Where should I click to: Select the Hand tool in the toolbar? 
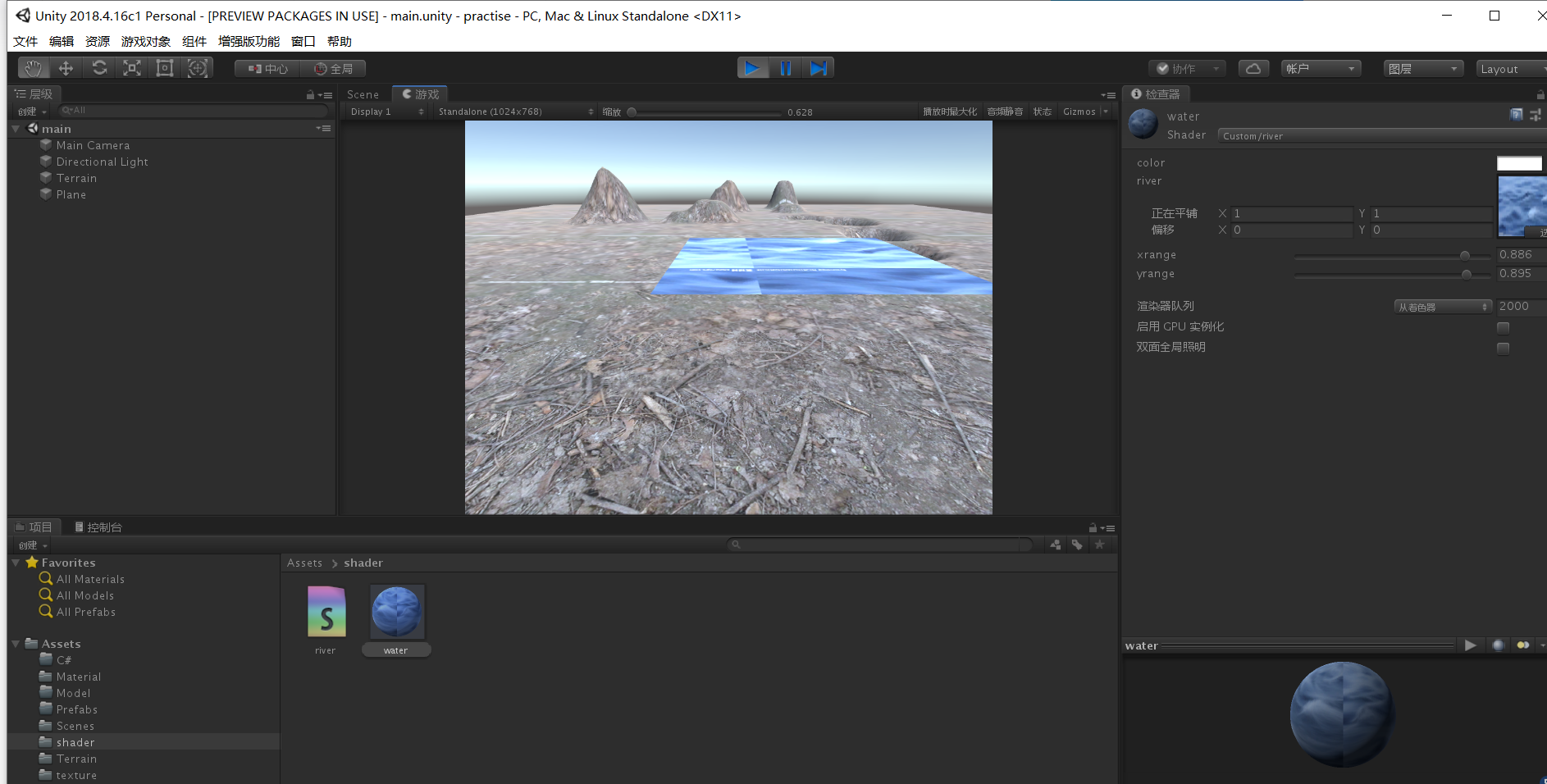click(x=32, y=68)
